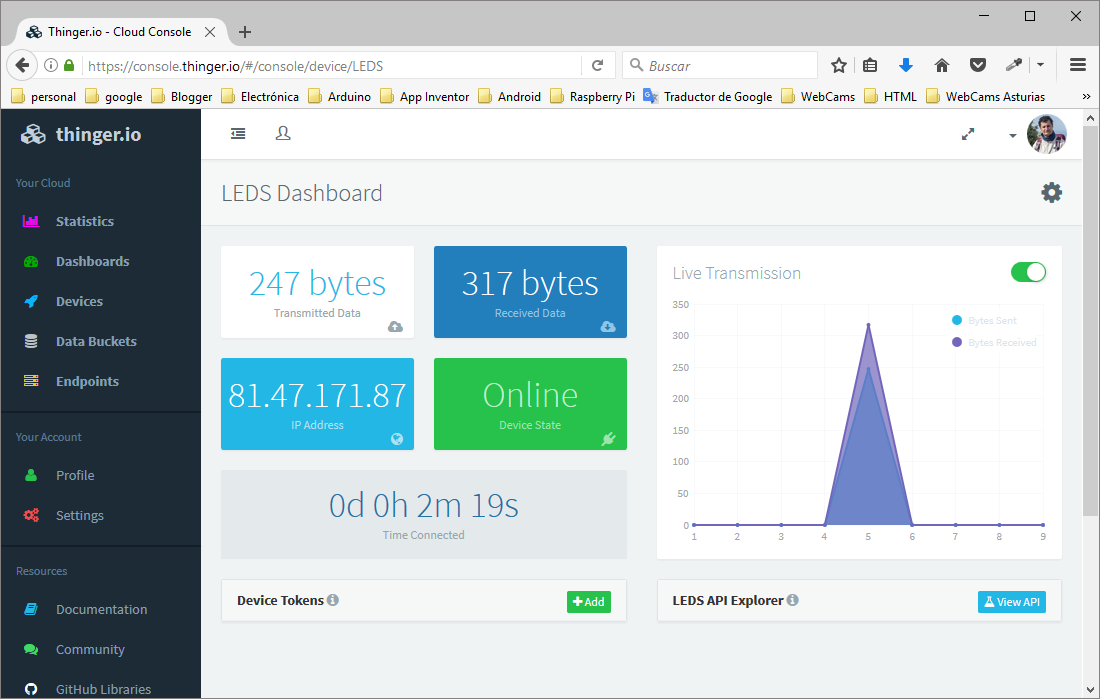Screen dimensions: 1100x699
Task: Add a new device token
Action: click(589, 601)
